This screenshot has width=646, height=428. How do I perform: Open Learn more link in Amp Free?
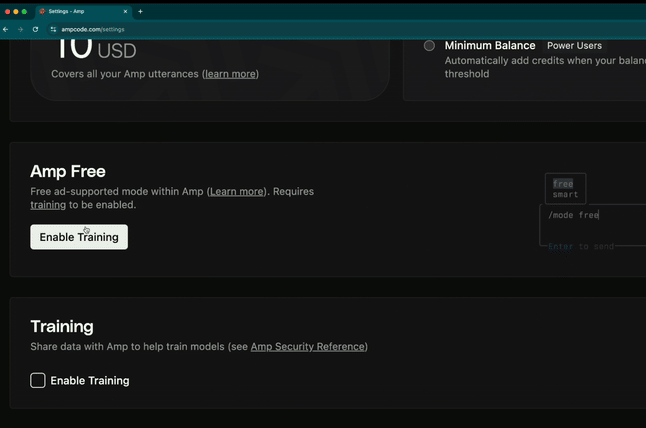236,192
